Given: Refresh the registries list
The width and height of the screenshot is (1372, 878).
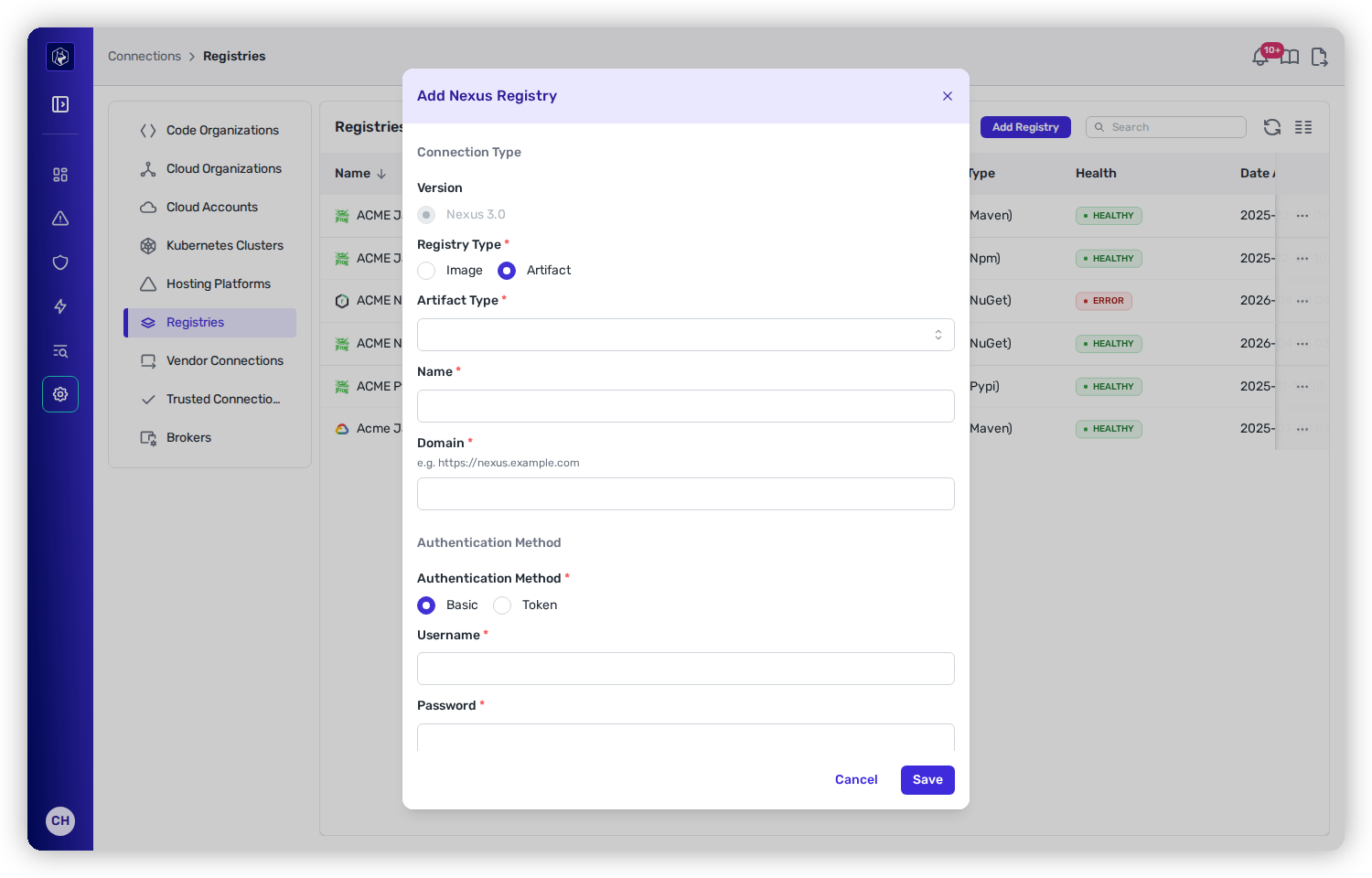Looking at the screenshot, I should tap(1272, 127).
